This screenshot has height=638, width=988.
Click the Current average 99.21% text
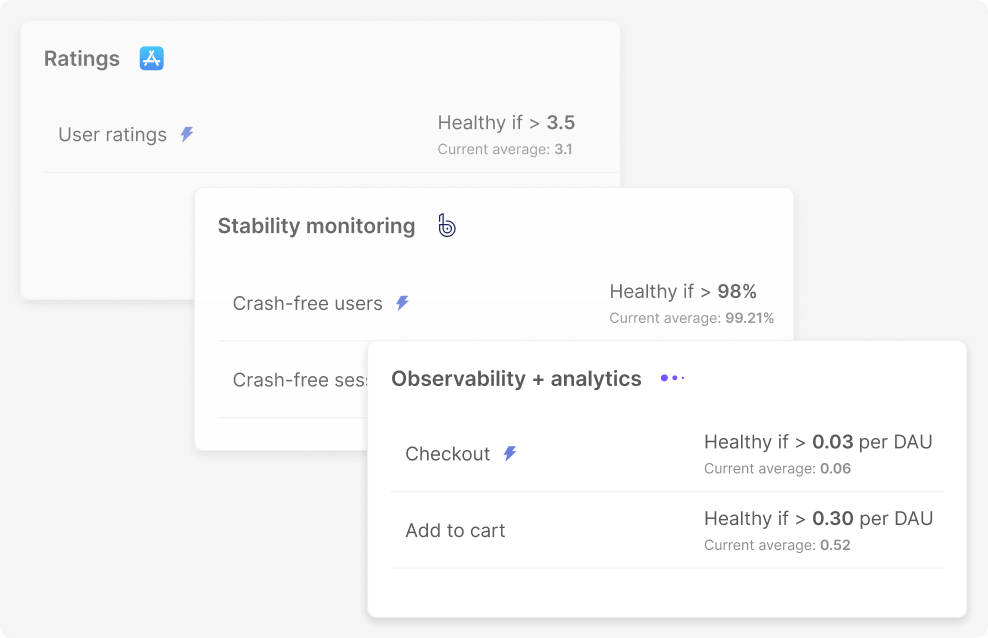691,318
